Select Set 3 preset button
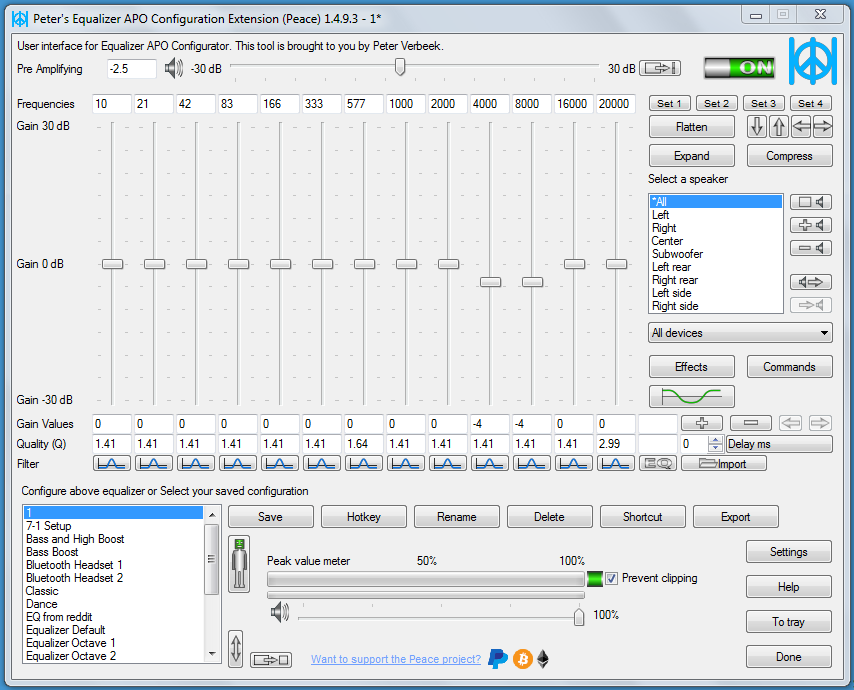This screenshot has height=690, width=854. [x=764, y=103]
